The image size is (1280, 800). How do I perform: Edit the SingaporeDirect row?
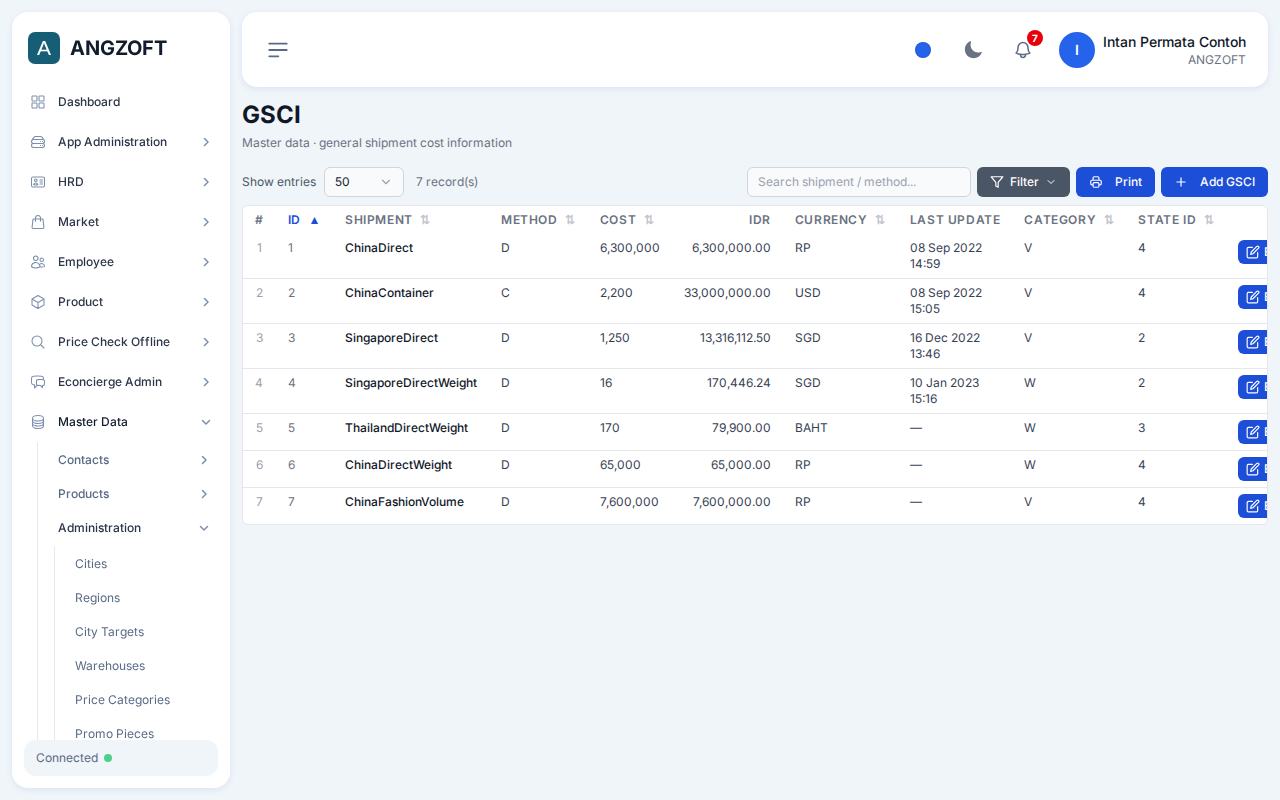1253,342
